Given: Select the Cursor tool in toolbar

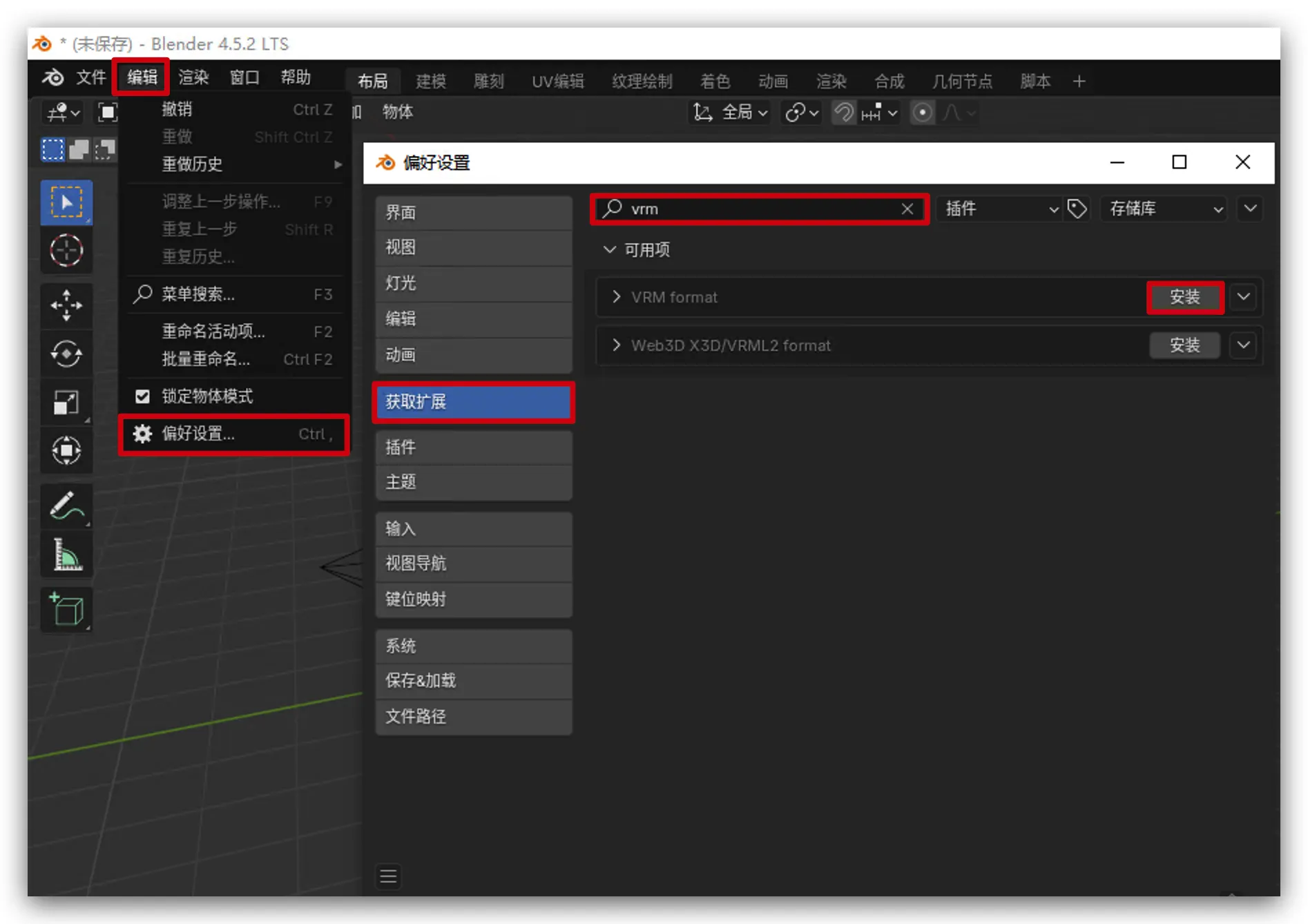Looking at the screenshot, I should pos(66,251).
